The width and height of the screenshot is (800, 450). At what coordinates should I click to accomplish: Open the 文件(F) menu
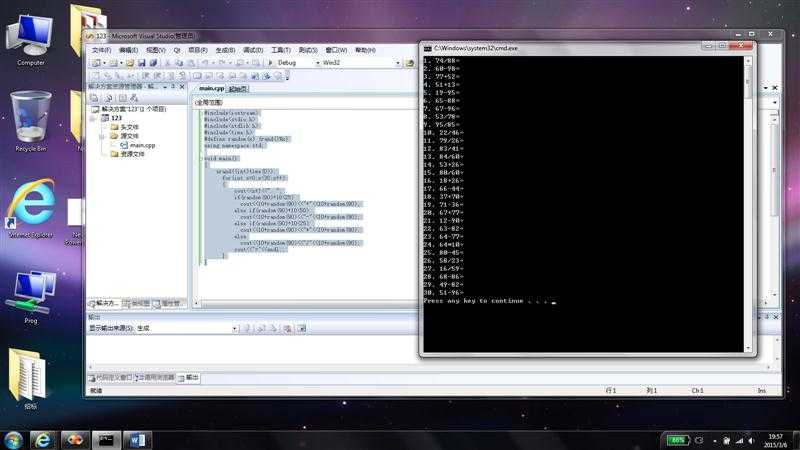(x=102, y=50)
